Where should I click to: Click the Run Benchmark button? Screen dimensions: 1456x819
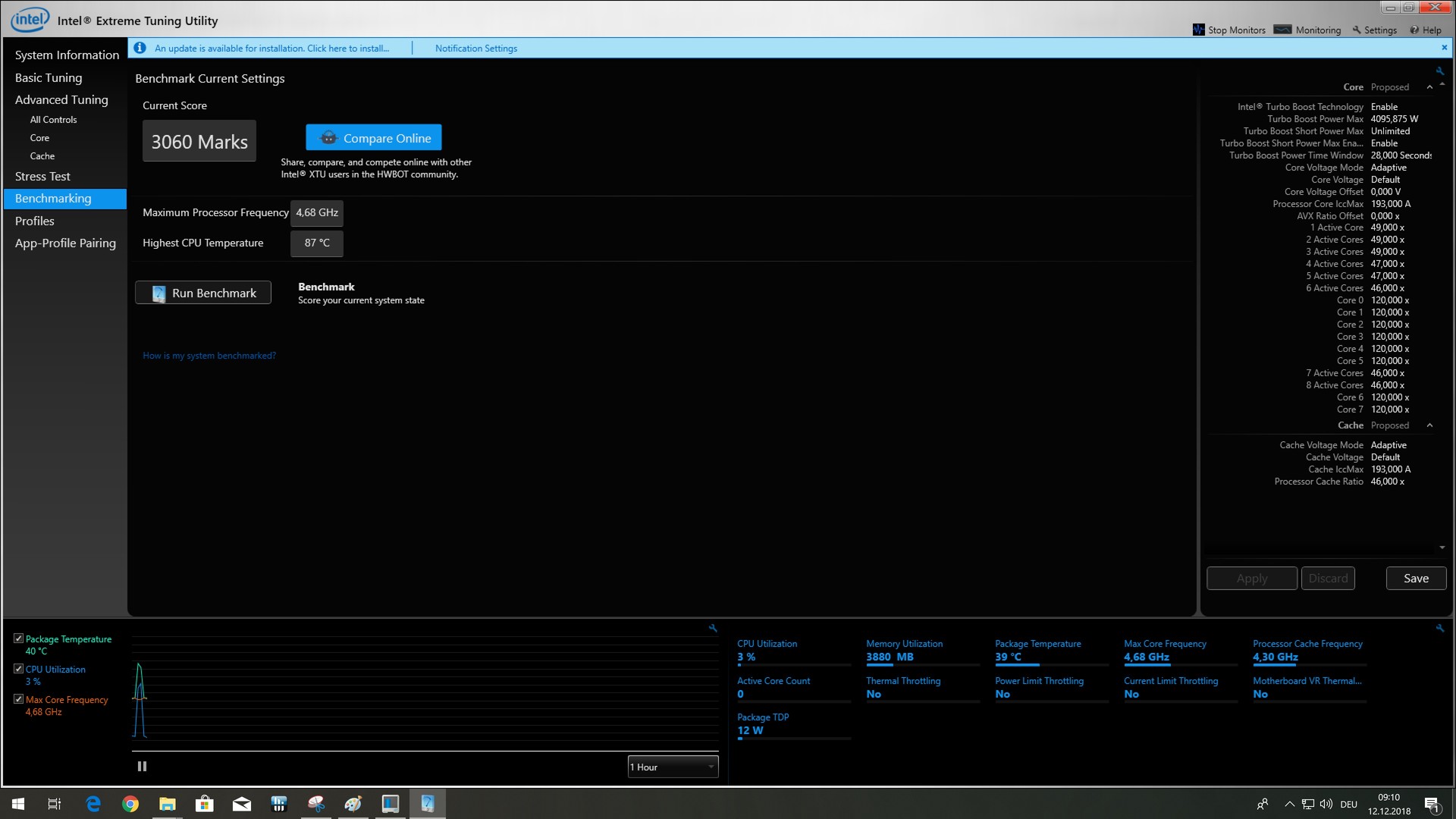203,293
